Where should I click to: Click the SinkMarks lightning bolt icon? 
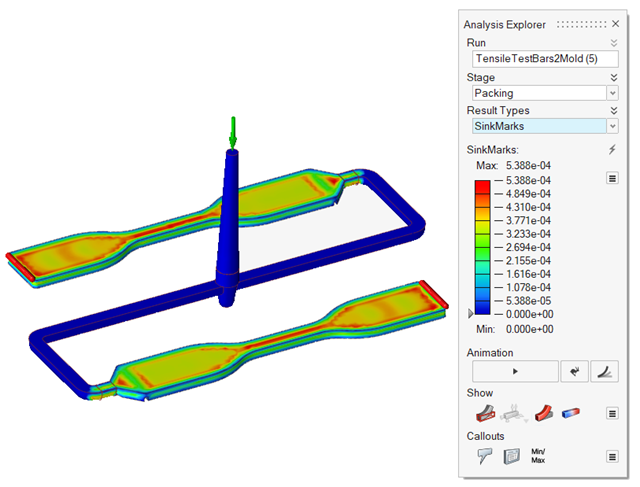pyautogui.click(x=613, y=149)
